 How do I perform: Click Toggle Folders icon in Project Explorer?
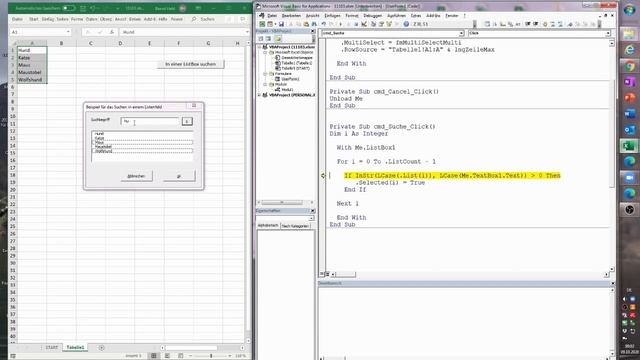click(x=277, y=38)
